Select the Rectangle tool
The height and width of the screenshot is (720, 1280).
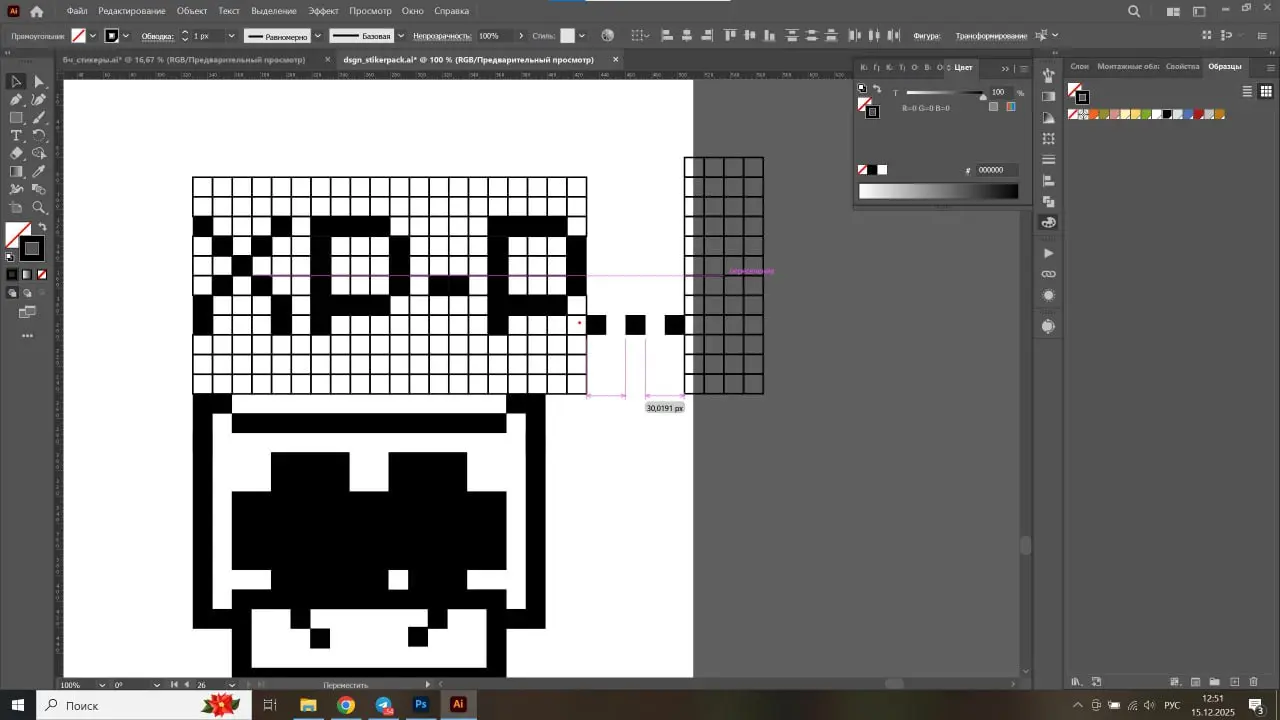coord(17,118)
